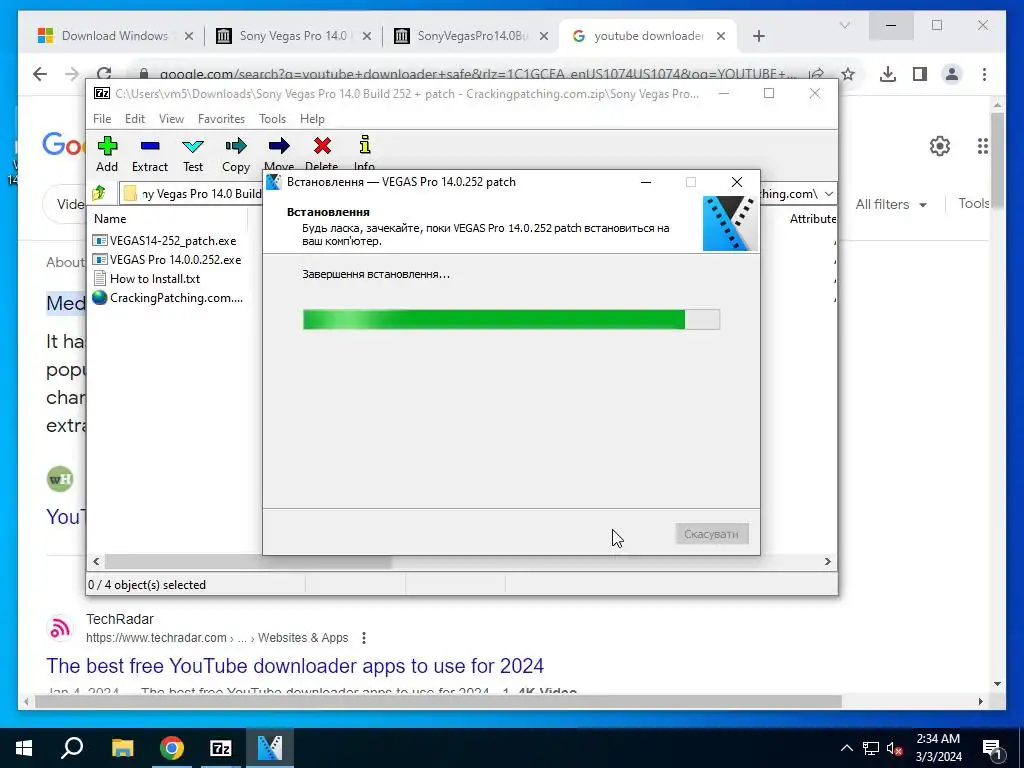Open the Help menu in 7-Zip
1024x768 pixels.
click(312, 119)
